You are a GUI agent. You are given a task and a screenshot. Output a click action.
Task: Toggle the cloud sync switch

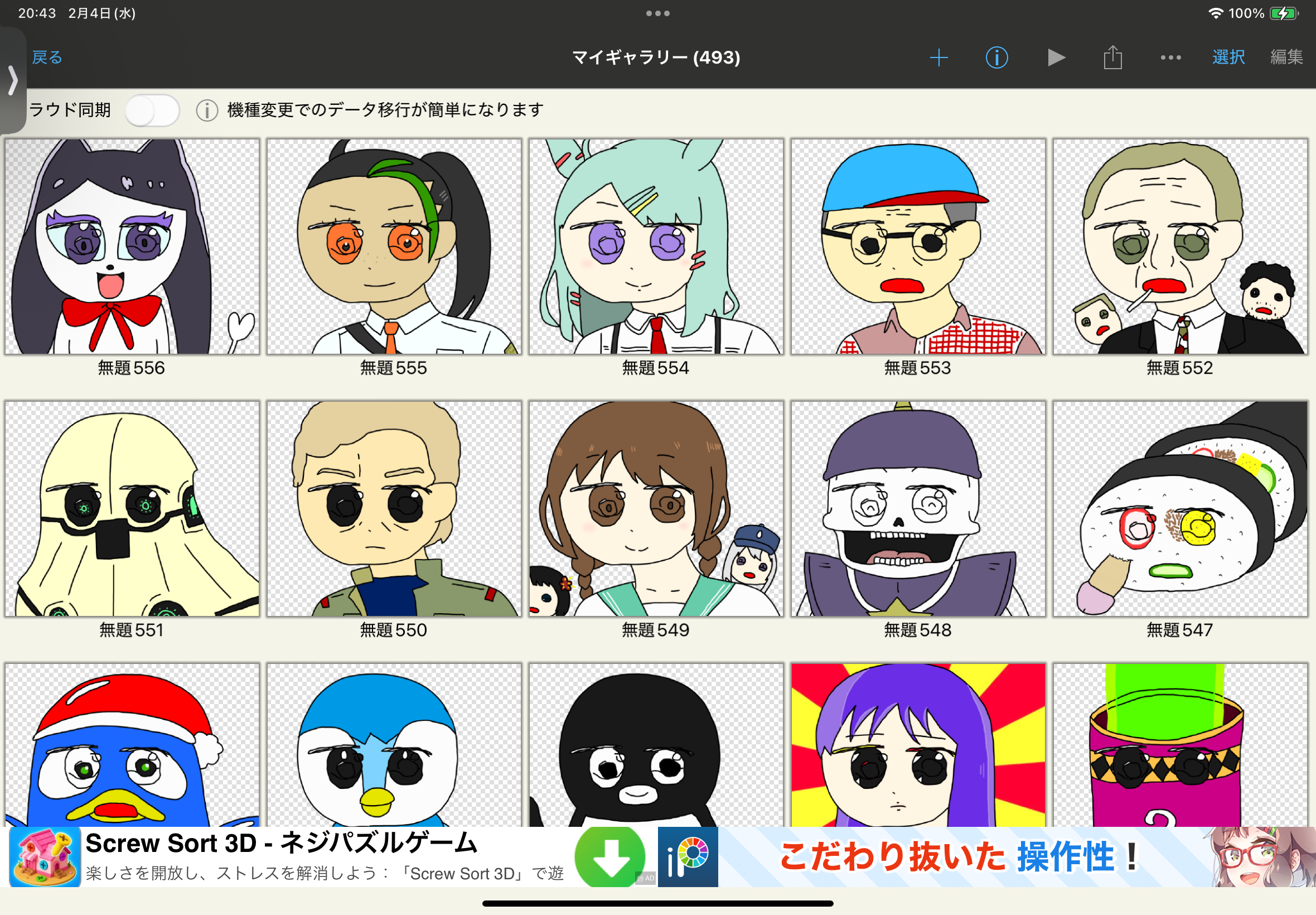pyautogui.click(x=152, y=110)
